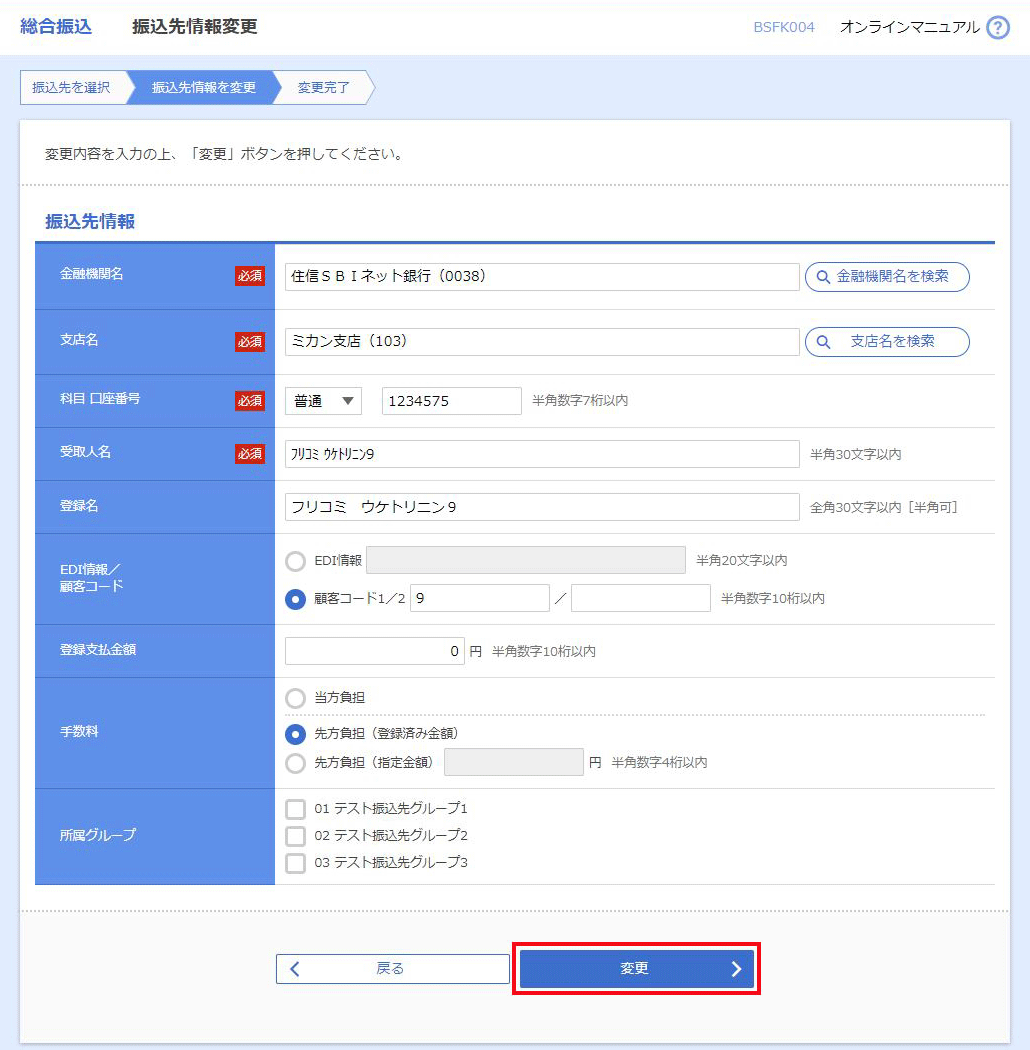
Task: Go to the 振込先を選択 step tab
Action: click(71, 87)
